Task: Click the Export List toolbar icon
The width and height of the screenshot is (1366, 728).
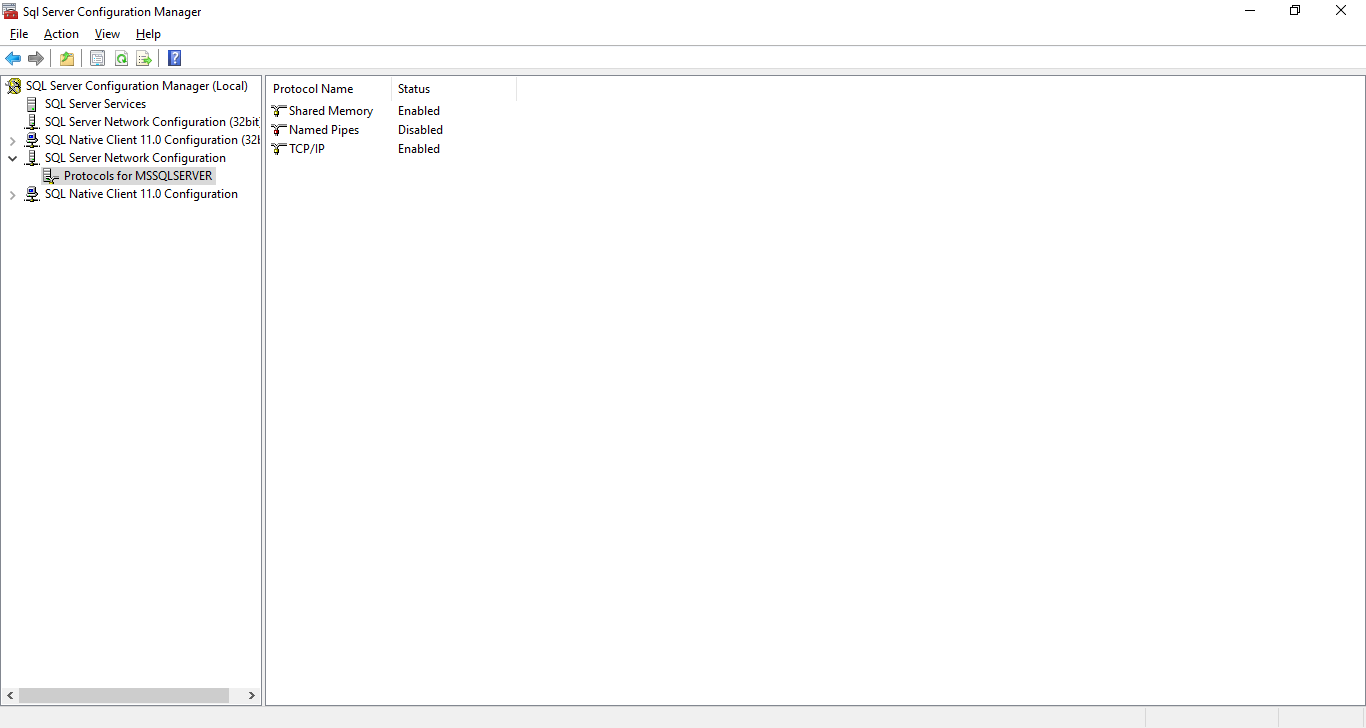Action: point(144,58)
